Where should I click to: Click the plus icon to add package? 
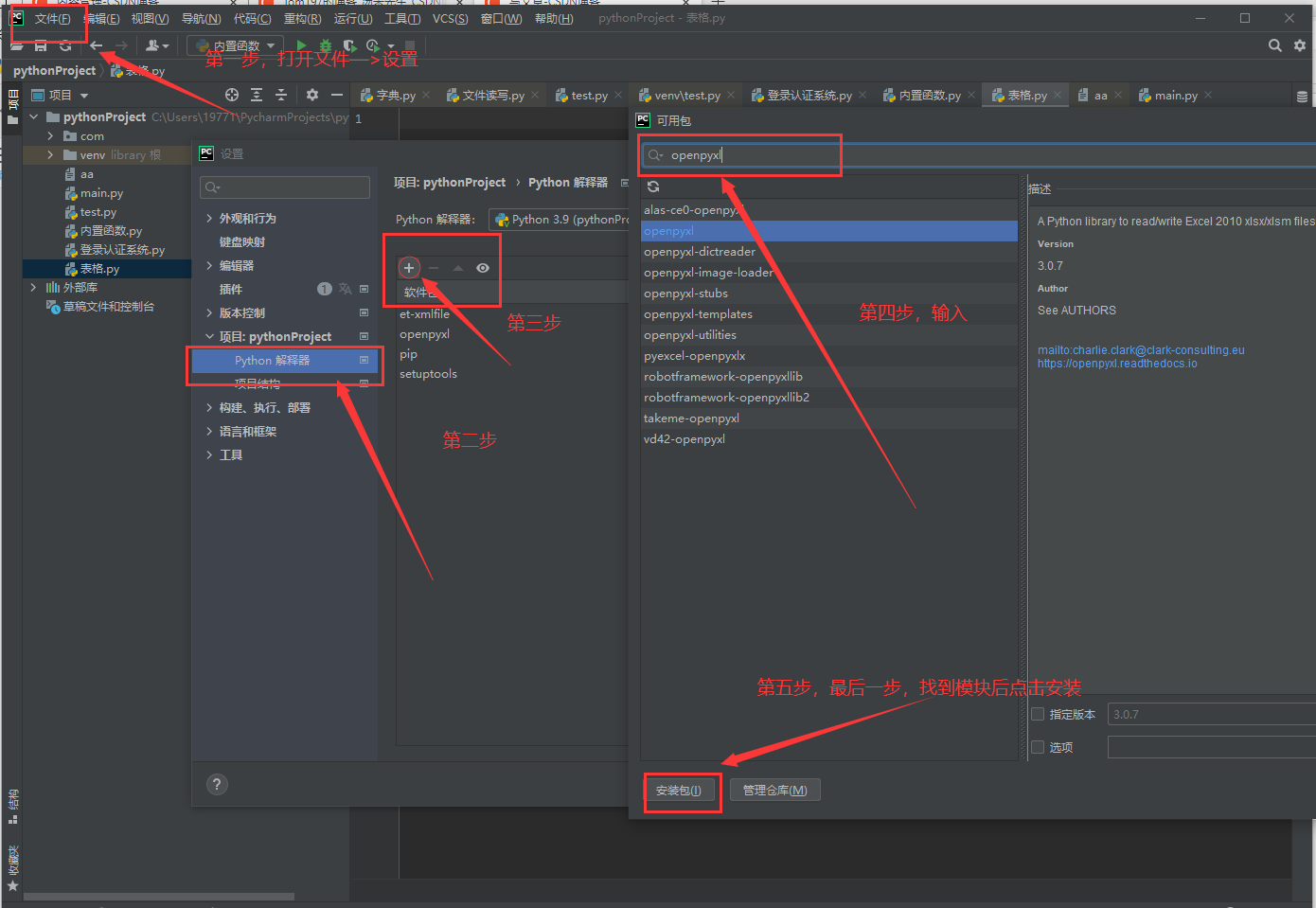(409, 268)
